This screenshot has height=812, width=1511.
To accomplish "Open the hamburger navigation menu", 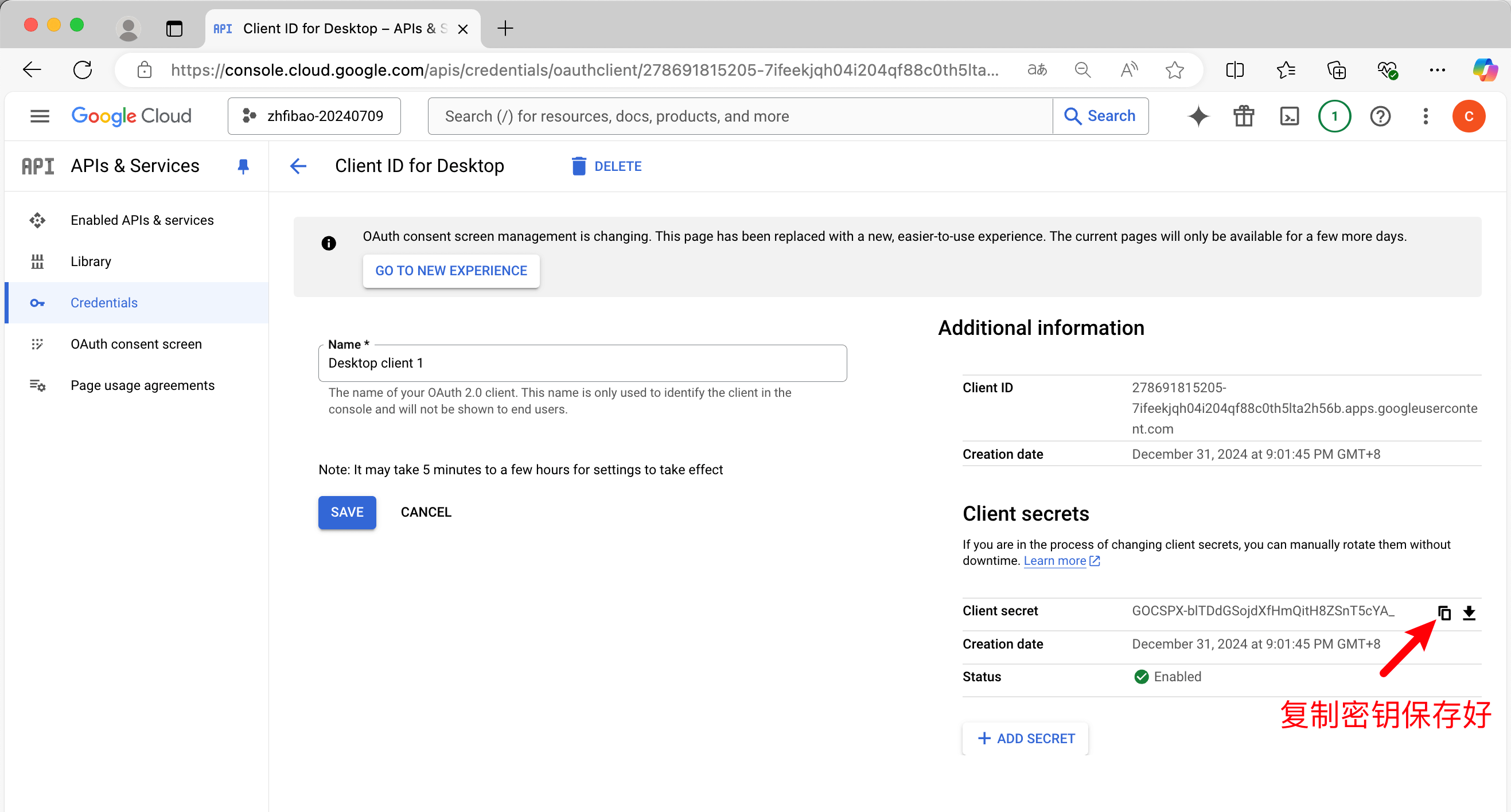I will coord(40,116).
